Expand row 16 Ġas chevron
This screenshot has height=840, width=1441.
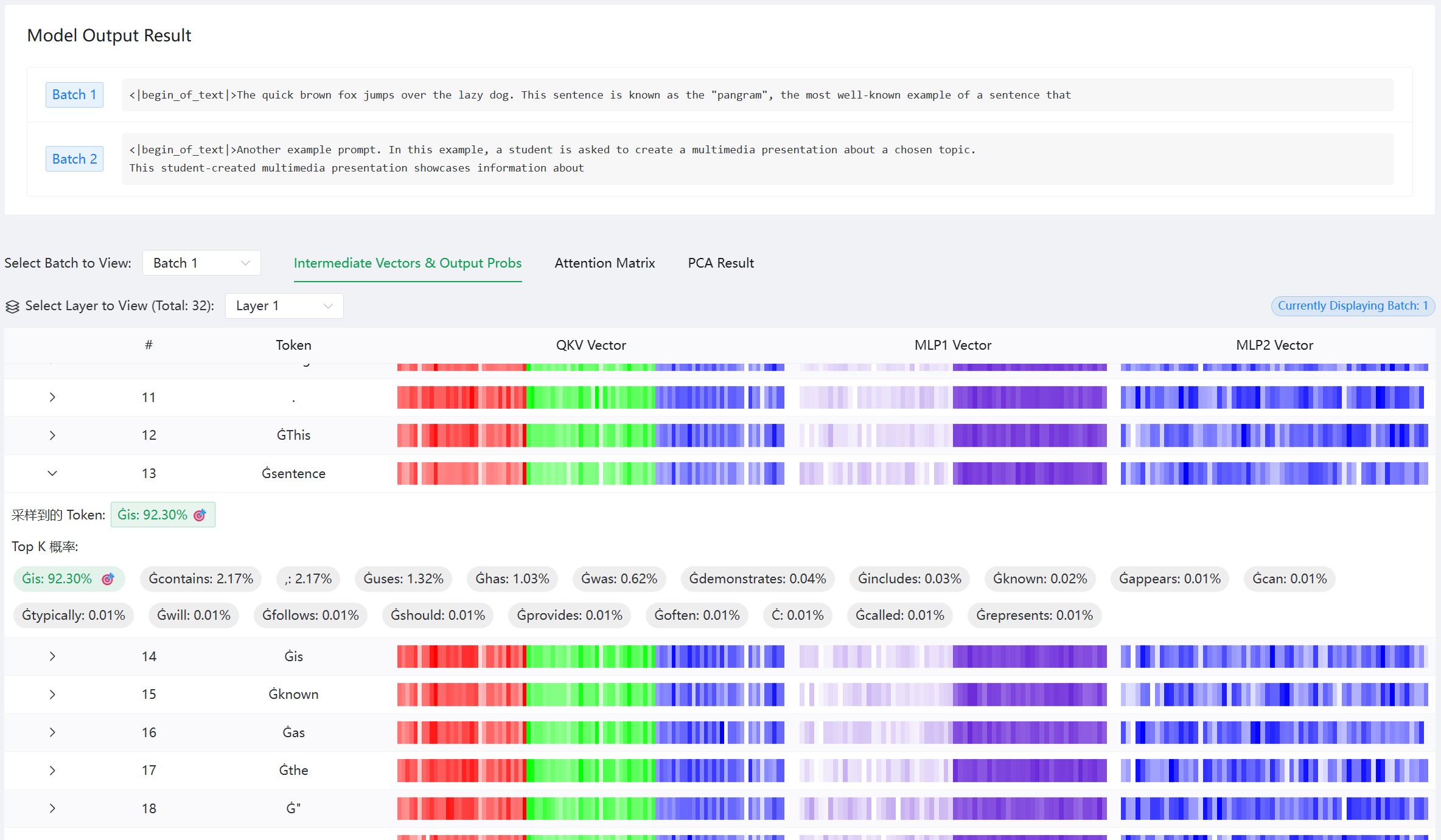52,732
